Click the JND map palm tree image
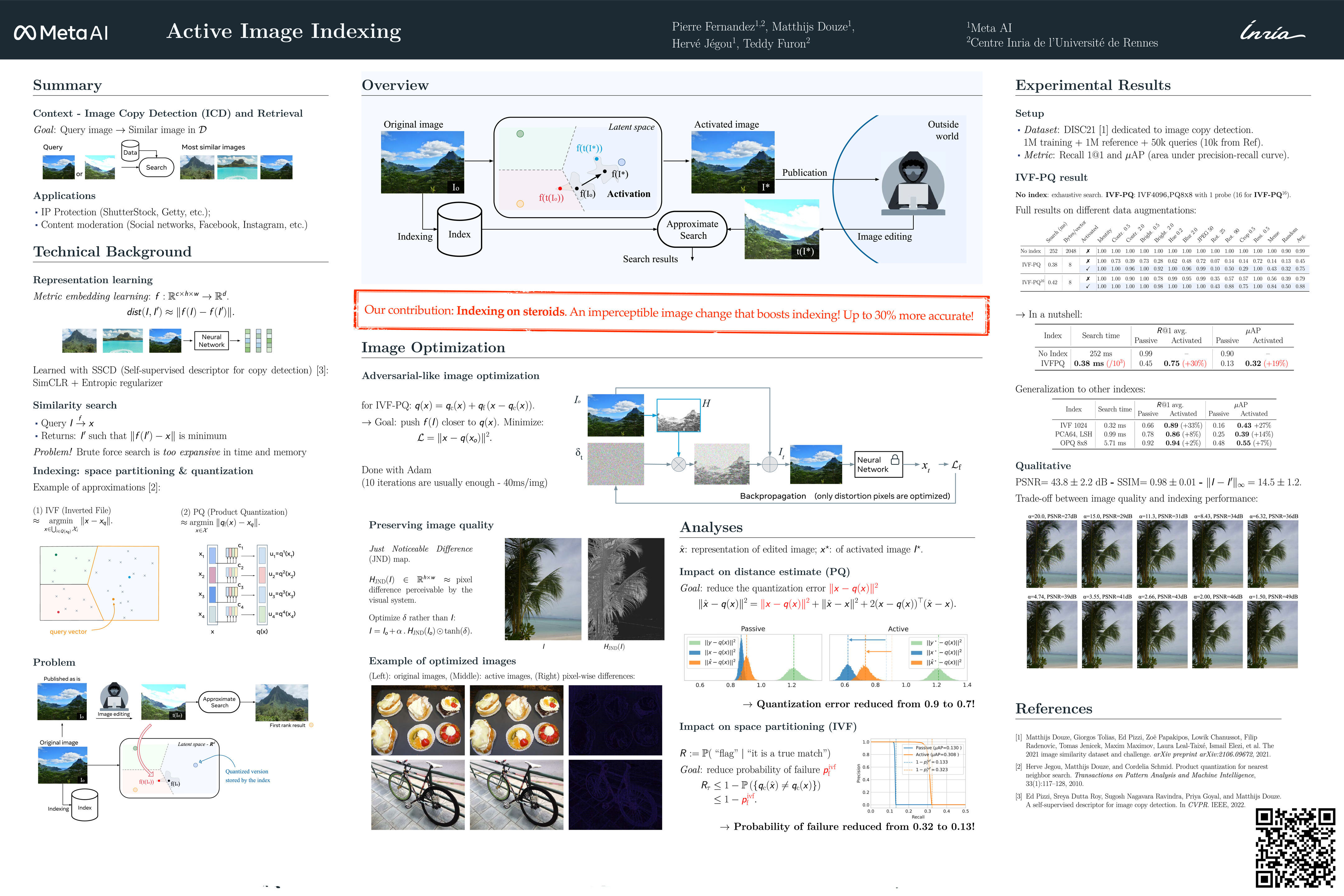This screenshot has width=1344, height=896. [x=626, y=589]
